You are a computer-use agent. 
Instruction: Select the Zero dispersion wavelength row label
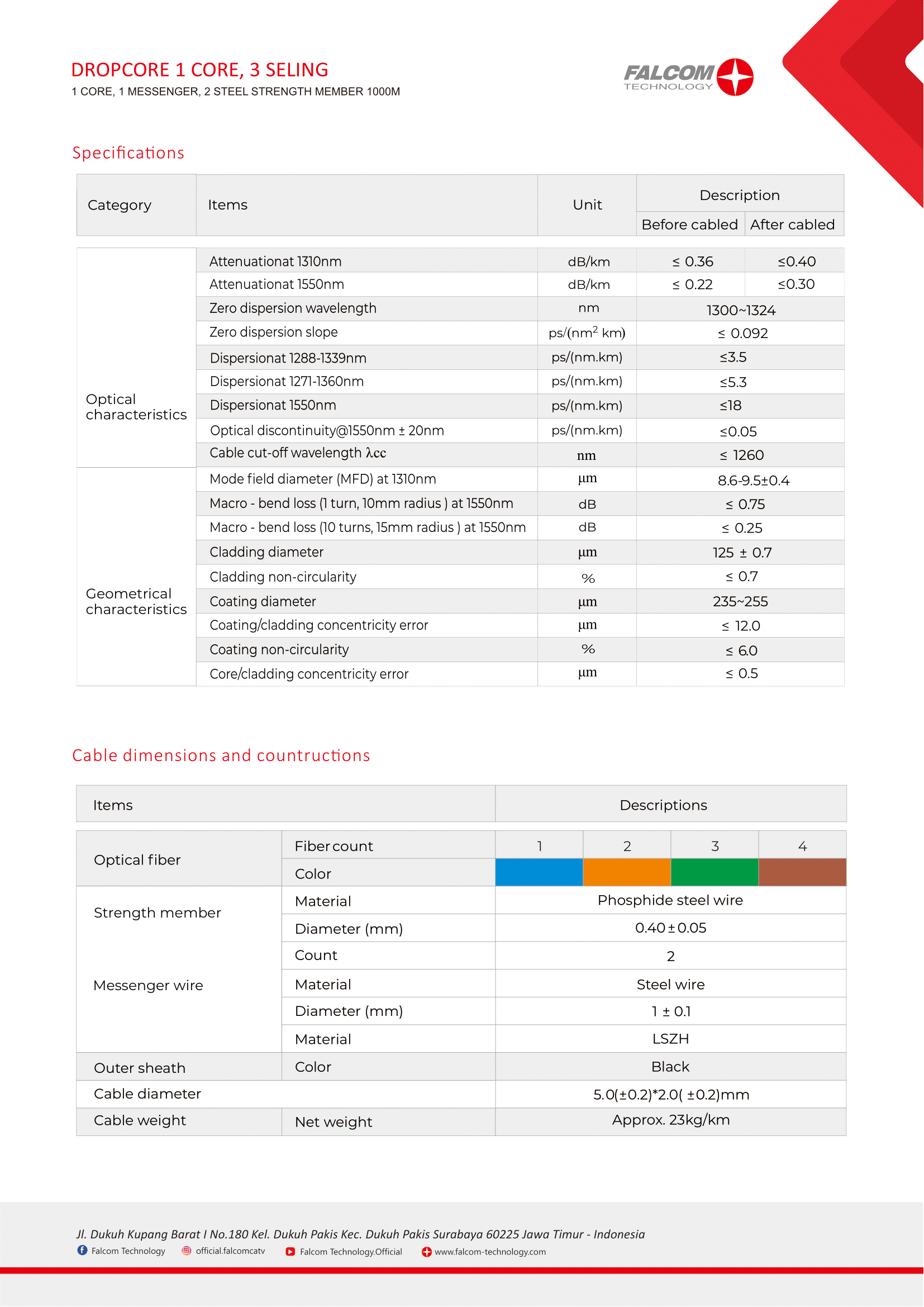point(292,308)
